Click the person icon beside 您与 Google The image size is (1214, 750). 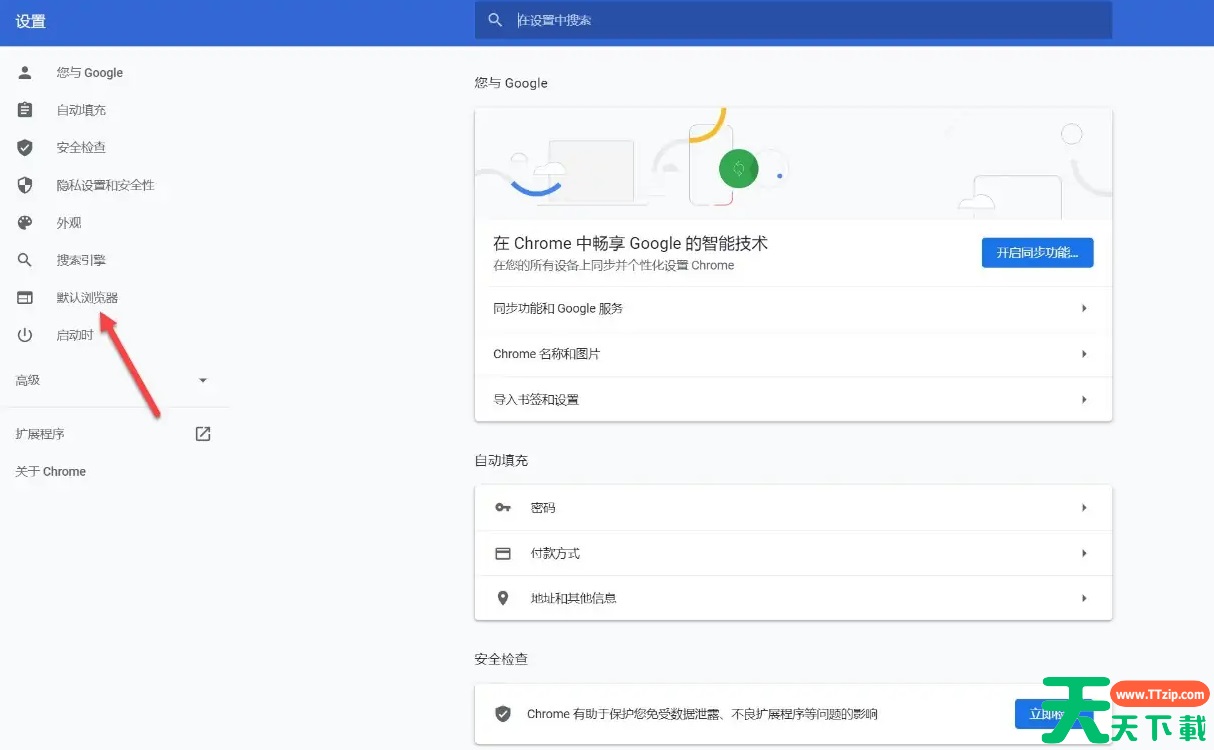click(25, 72)
